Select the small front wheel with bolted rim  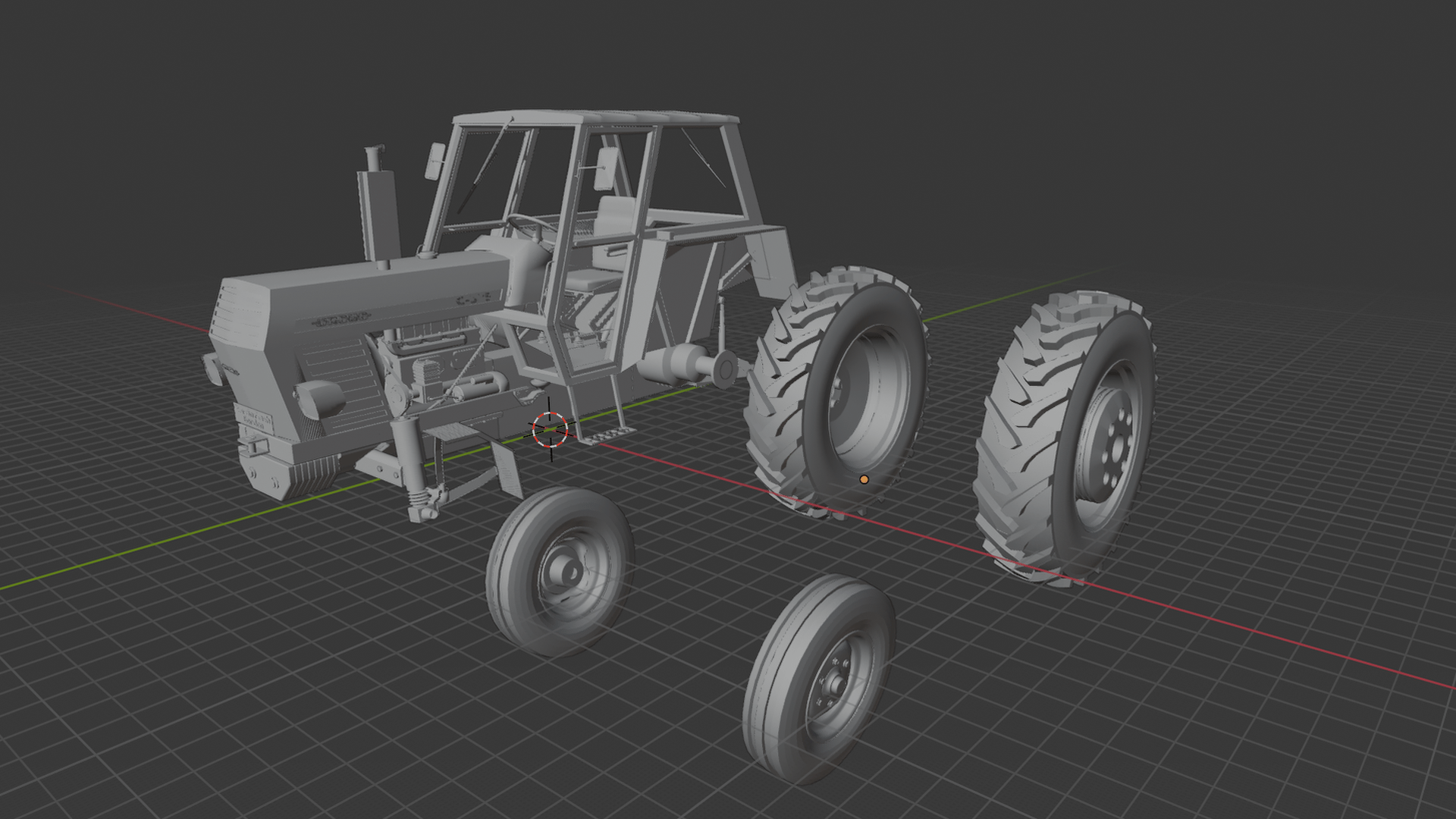pos(819,678)
